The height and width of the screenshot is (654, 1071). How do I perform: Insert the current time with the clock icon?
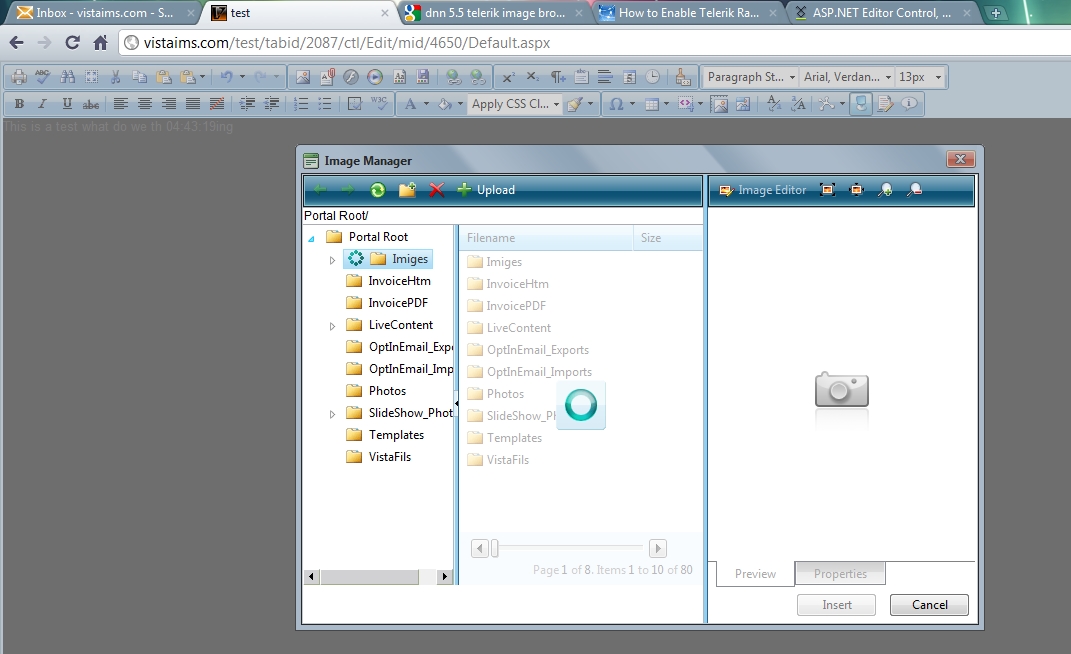pyautogui.click(x=653, y=77)
